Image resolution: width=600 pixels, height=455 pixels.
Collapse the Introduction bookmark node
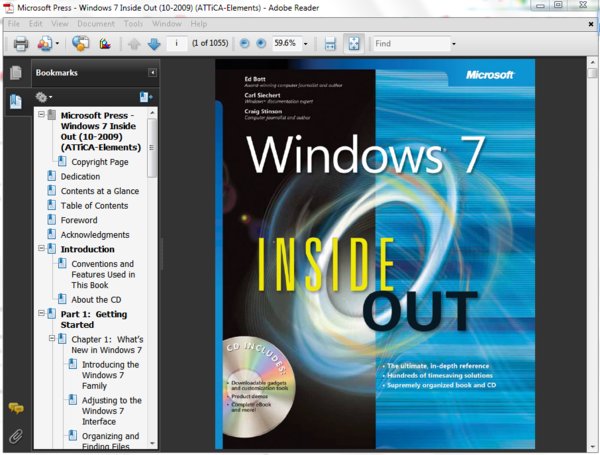(x=41, y=248)
